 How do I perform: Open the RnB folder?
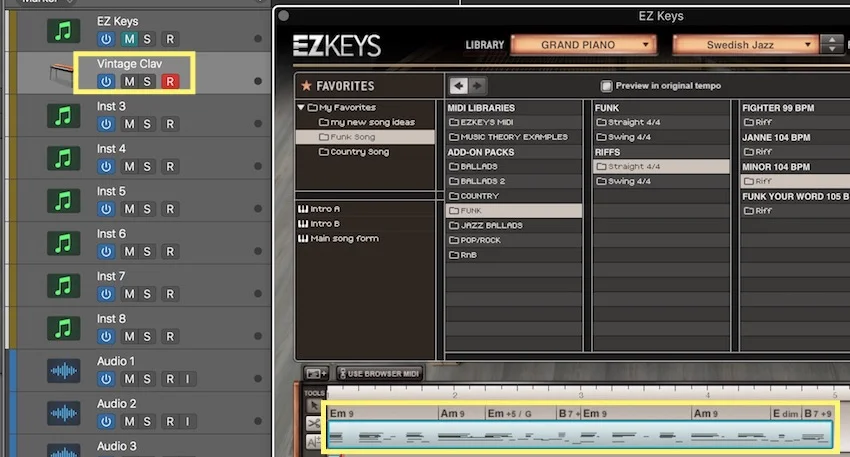tap(463, 255)
